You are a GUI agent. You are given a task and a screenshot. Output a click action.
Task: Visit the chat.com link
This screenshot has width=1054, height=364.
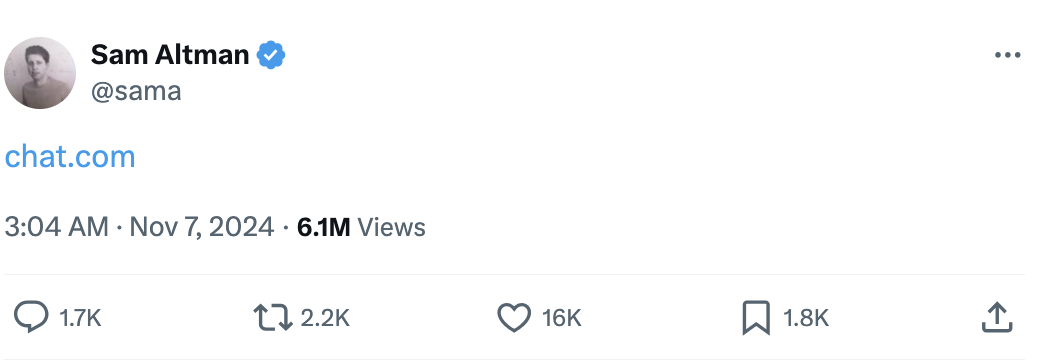click(x=70, y=156)
